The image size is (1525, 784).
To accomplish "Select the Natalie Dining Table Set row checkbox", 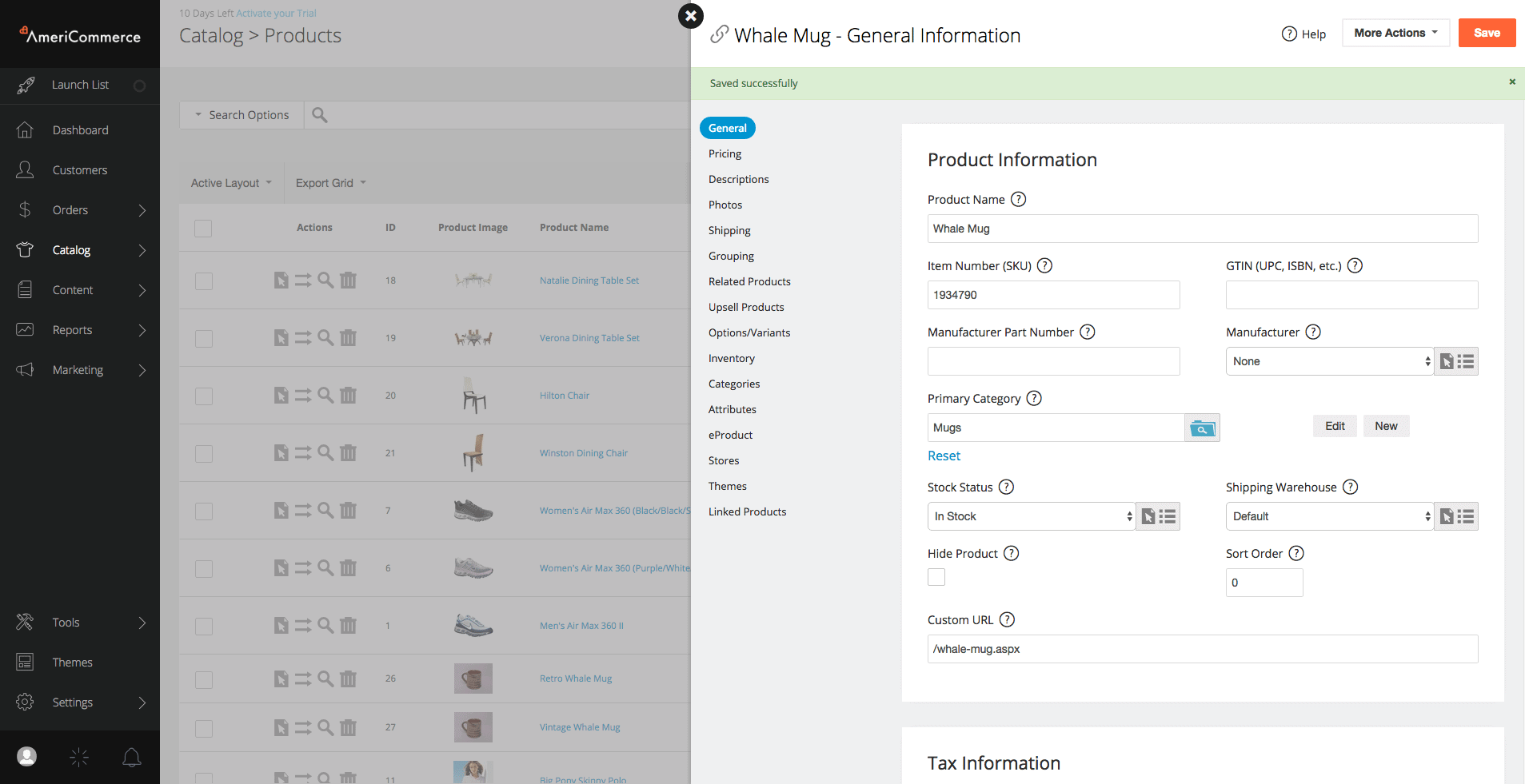I will coord(204,281).
